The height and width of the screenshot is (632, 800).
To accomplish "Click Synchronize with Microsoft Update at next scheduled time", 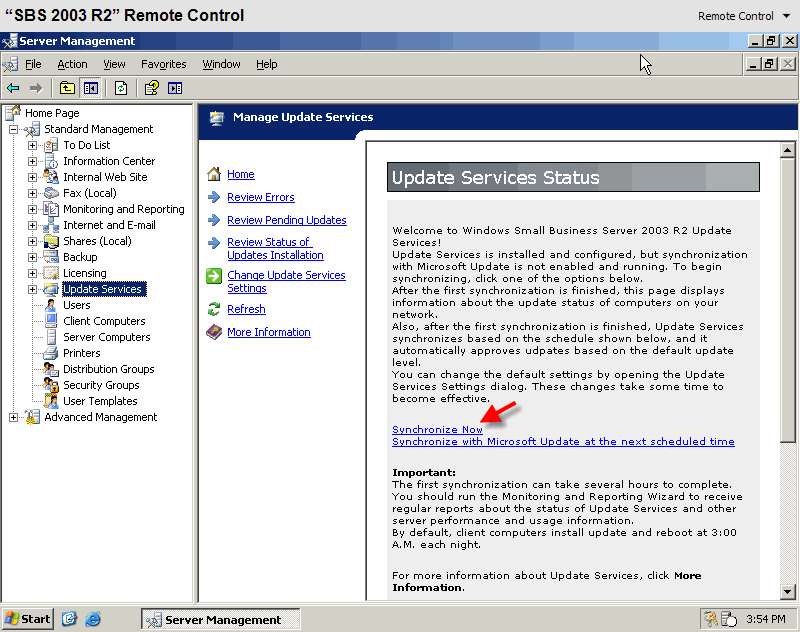I will click(x=563, y=442).
